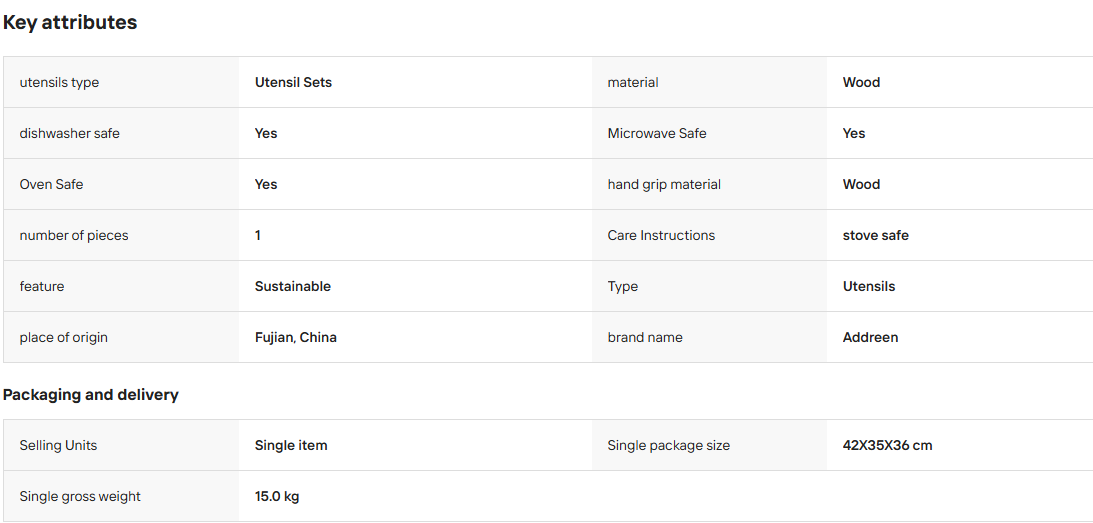The image size is (1093, 523).
Task: Click the dishwasher safe Yes value
Action: [266, 133]
